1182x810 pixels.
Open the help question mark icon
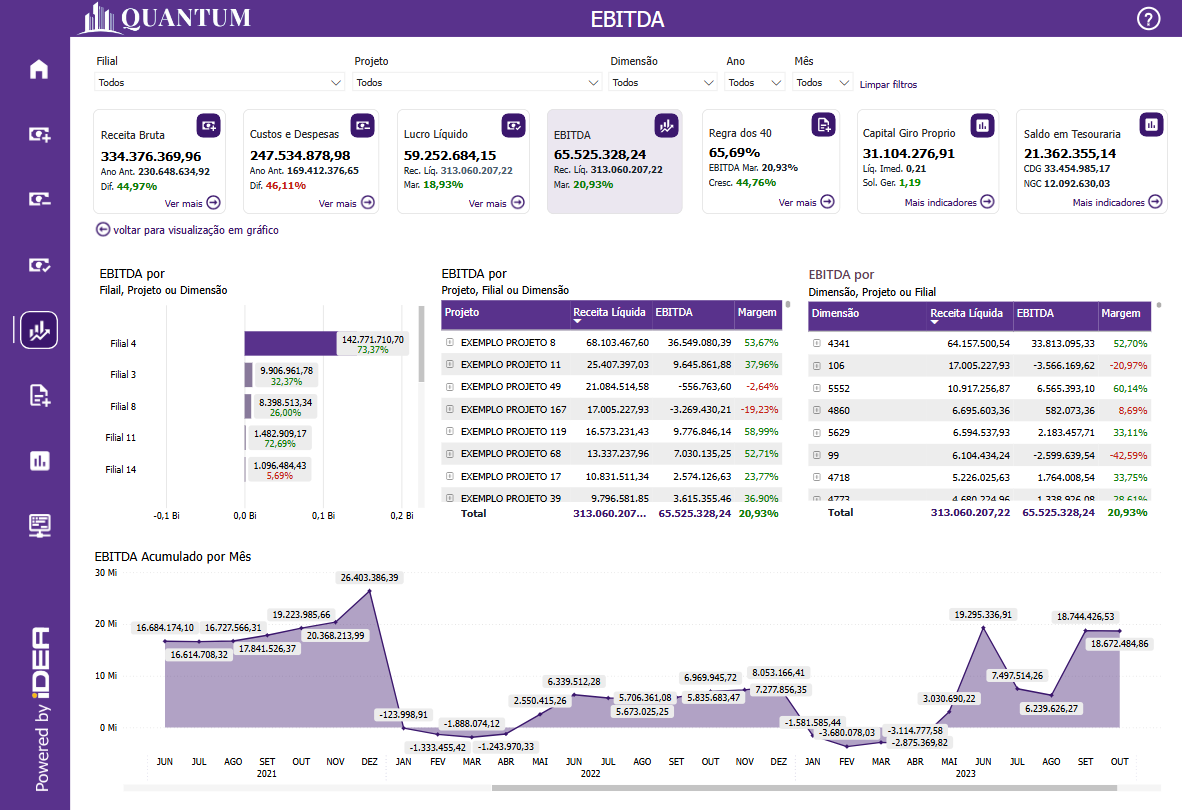click(x=1149, y=18)
